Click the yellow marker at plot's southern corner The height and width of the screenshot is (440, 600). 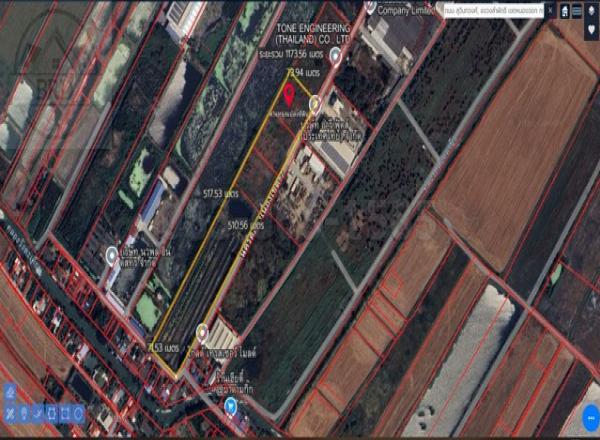pyautogui.click(x=203, y=330)
